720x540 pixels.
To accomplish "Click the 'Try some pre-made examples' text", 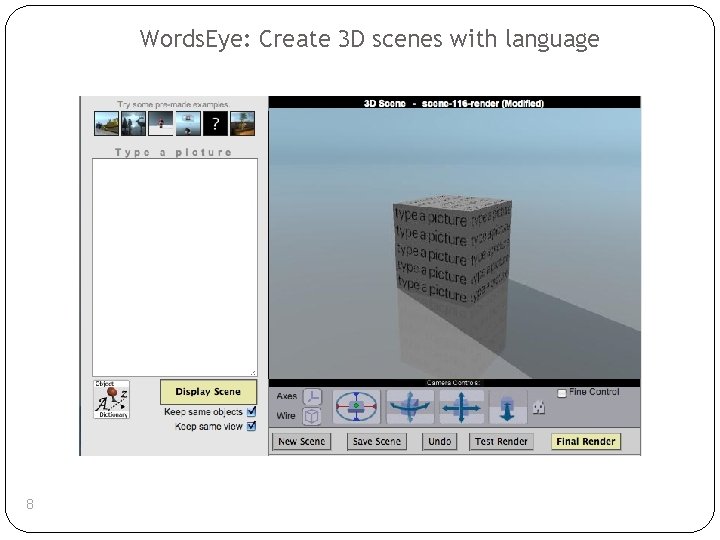I will point(173,104).
